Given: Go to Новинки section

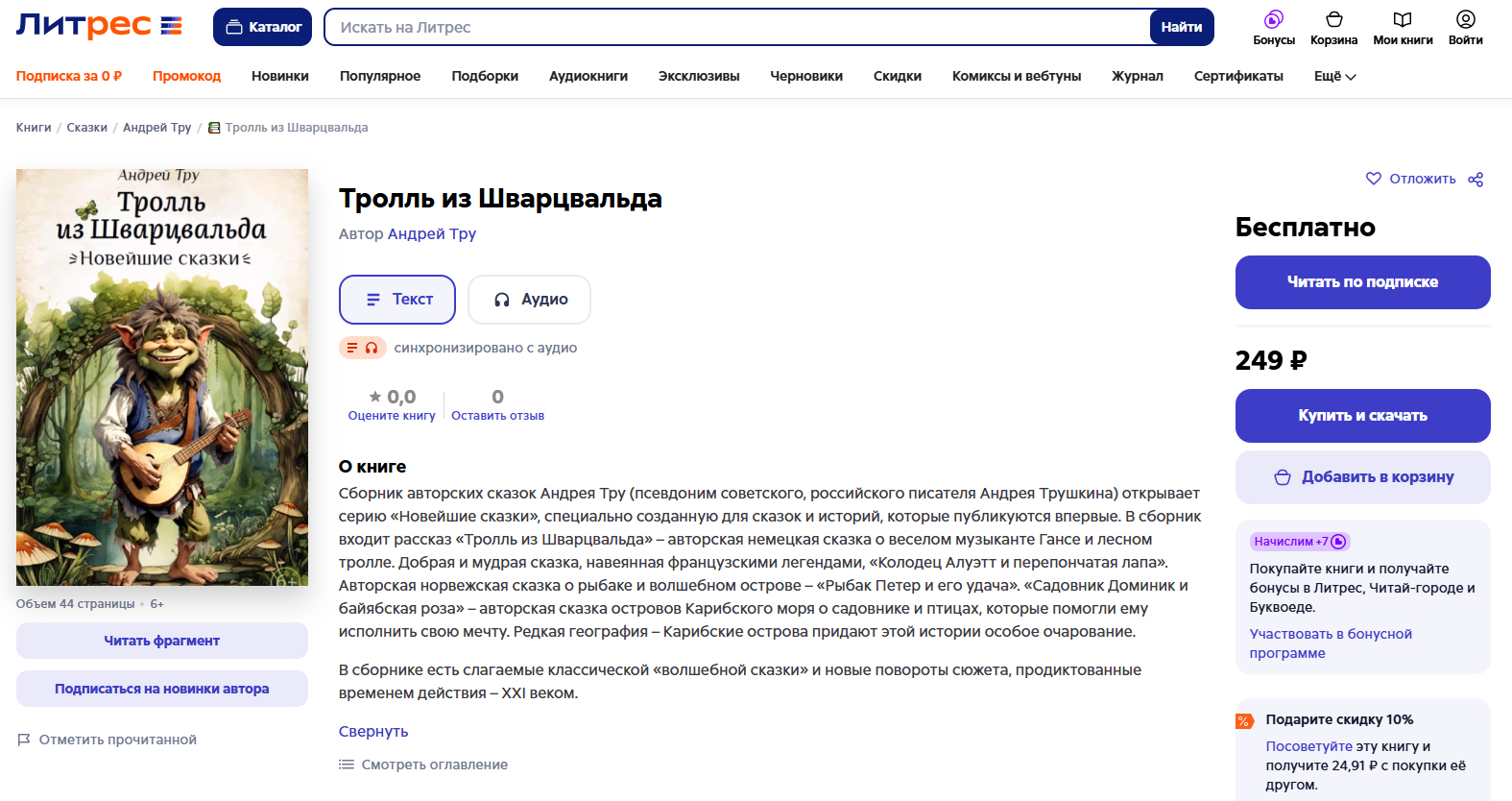Looking at the screenshot, I should 280,76.
